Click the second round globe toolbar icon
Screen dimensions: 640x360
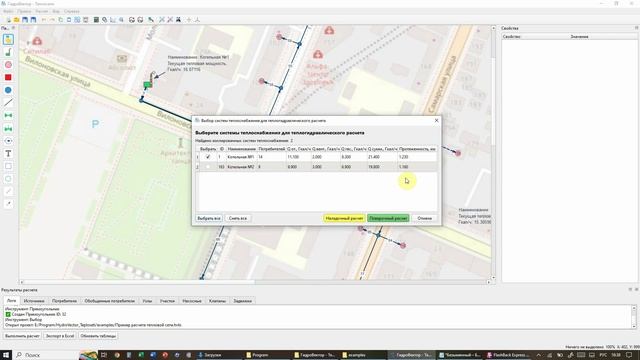[140, 20]
